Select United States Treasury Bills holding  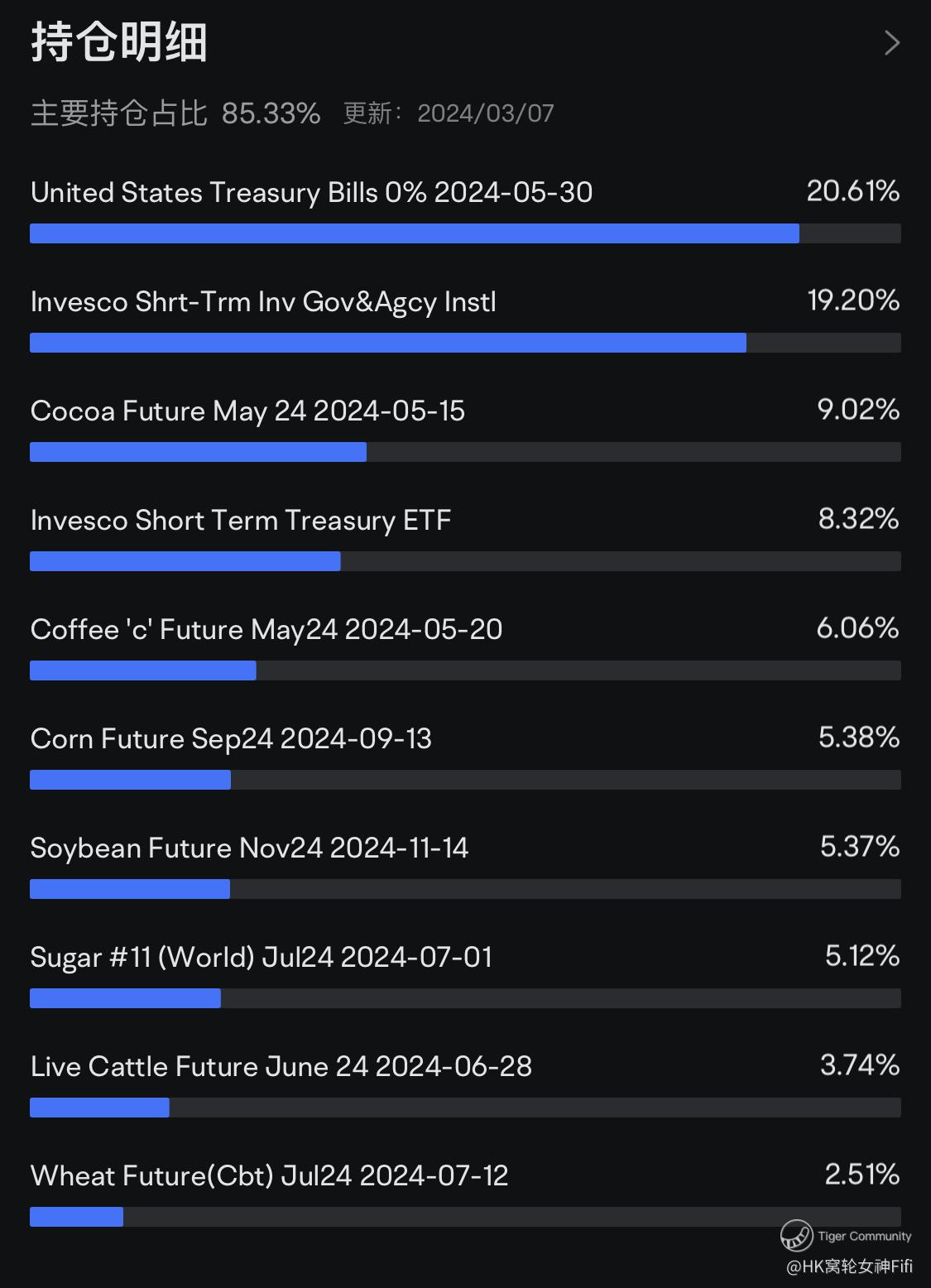(311, 193)
